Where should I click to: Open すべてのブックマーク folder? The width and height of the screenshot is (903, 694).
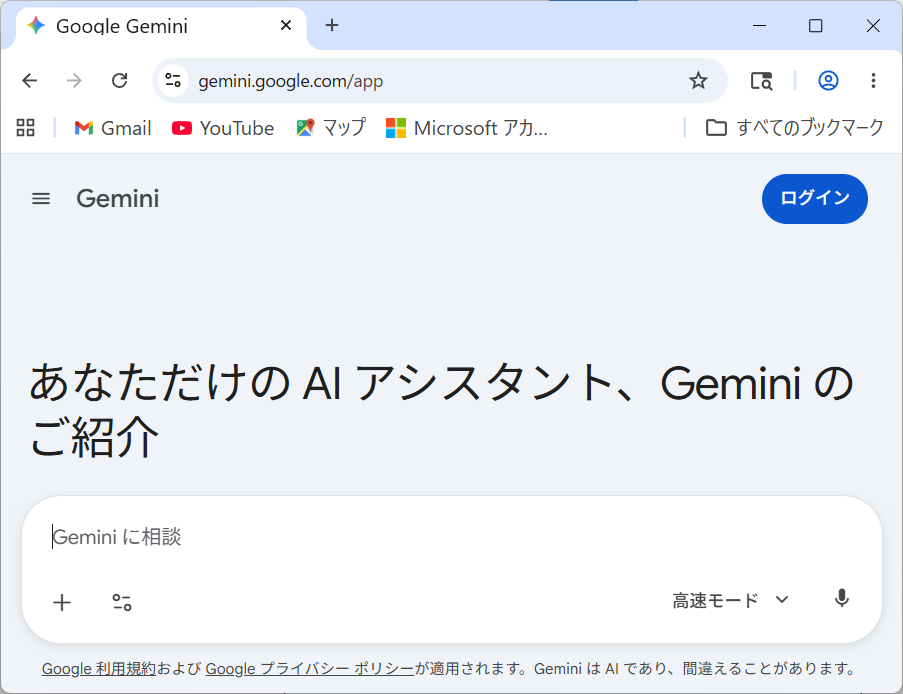click(794, 127)
